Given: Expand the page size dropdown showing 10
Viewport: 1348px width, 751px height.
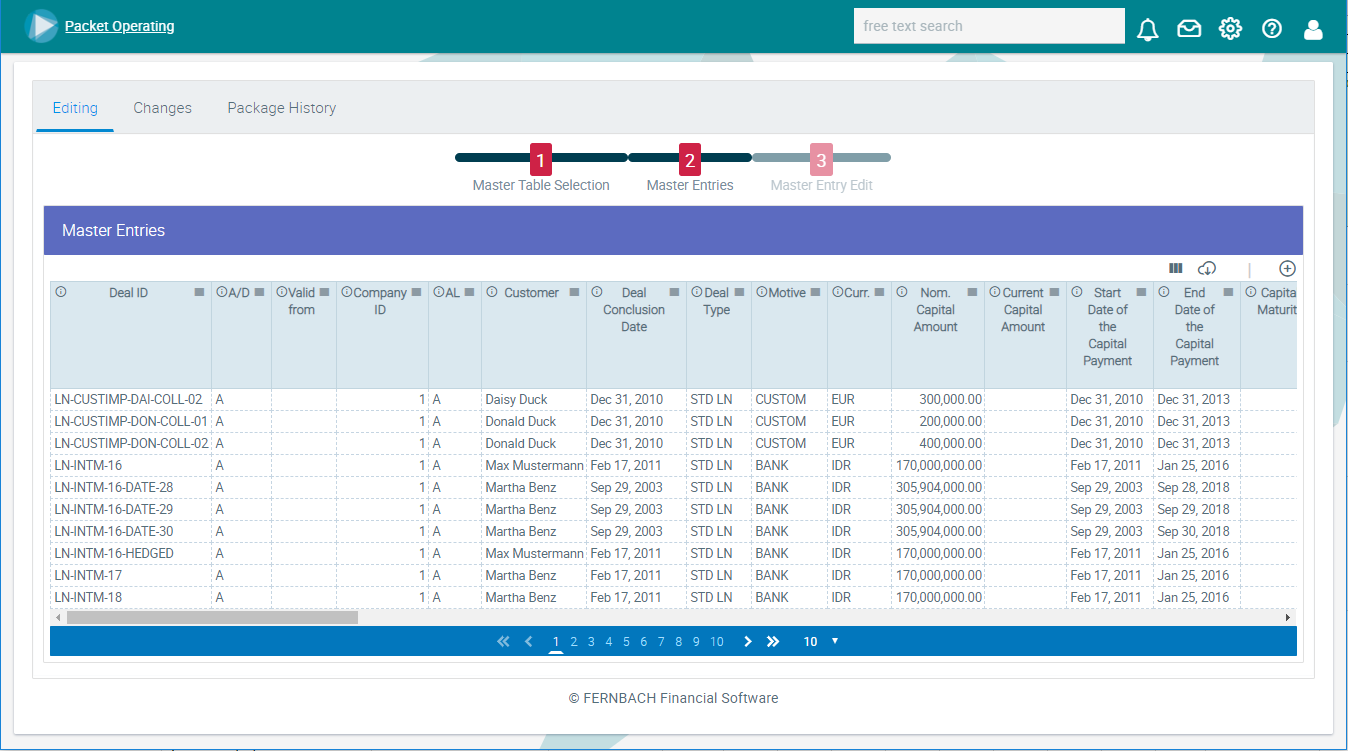Looking at the screenshot, I should pos(821,641).
